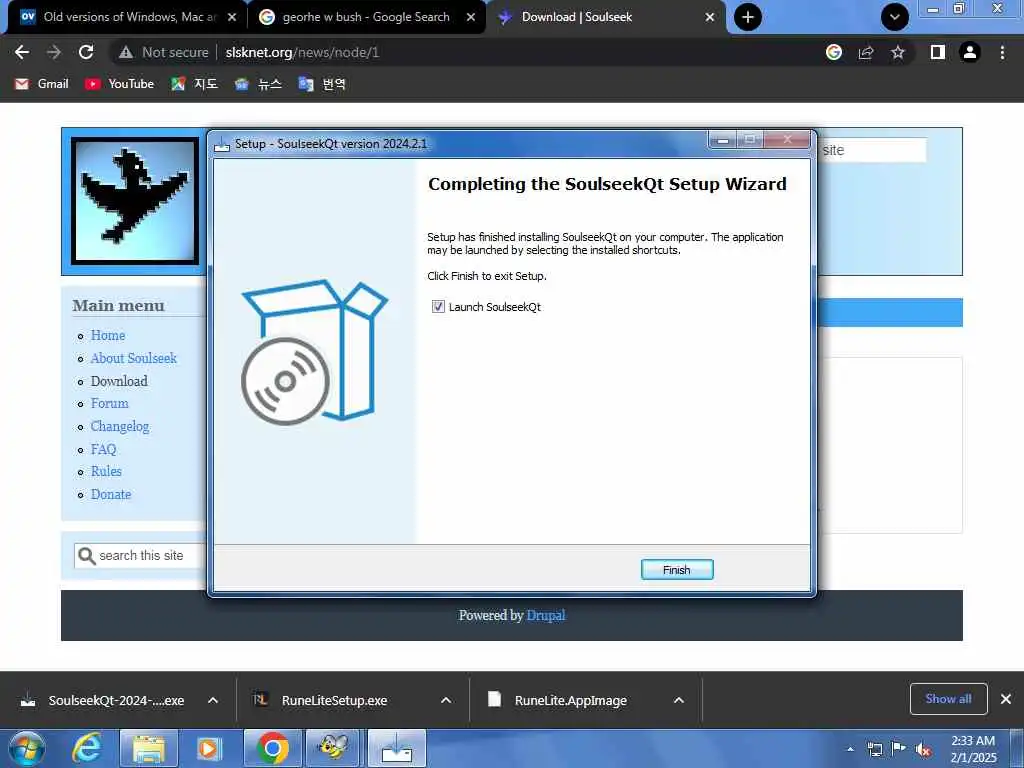1024x768 pixels.
Task: Expand options for SoulseekQt download
Action: (x=213, y=700)
